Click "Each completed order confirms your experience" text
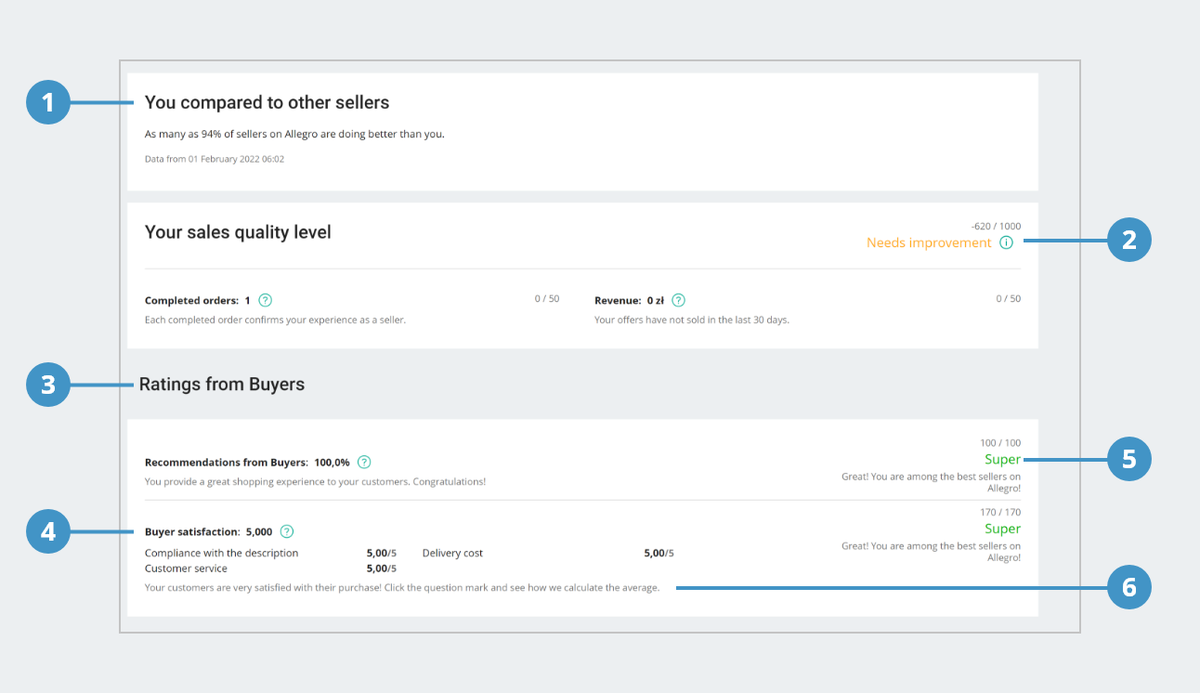 [x=275, y=320]
